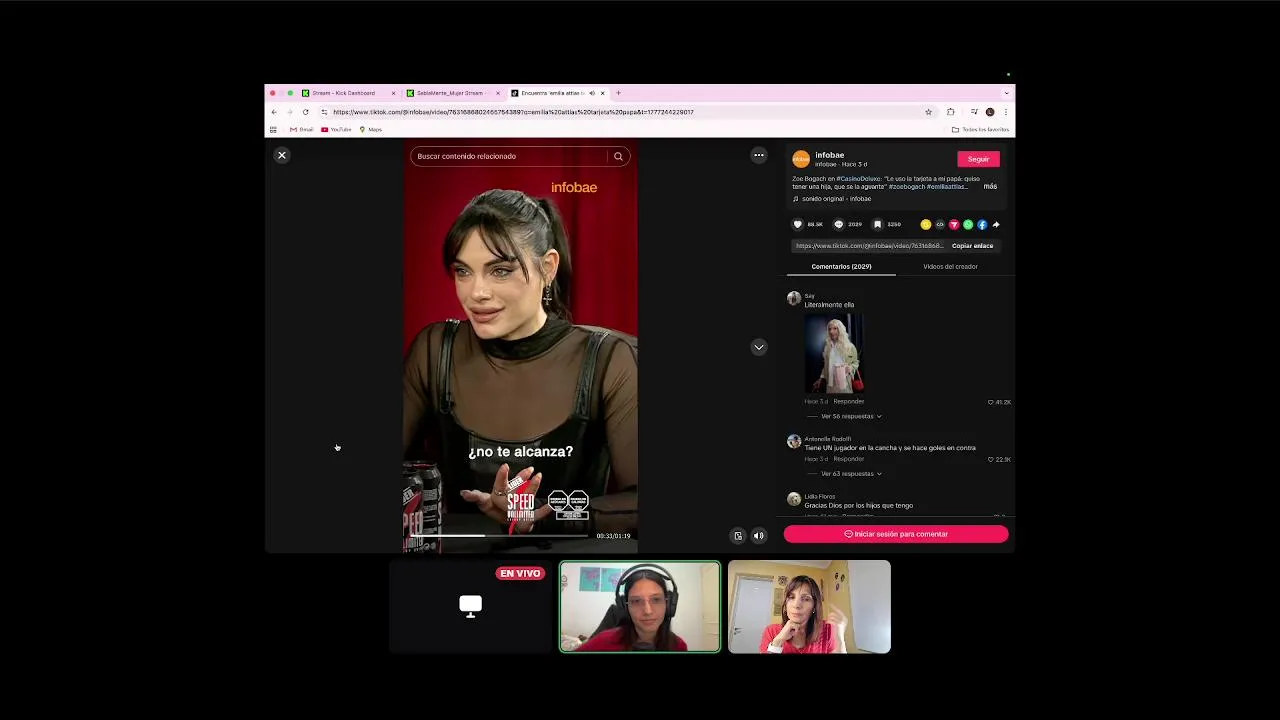Screen dimensions: 1280x720
Task: Open the image in Say's comment
Action: (x=834, y=352)
